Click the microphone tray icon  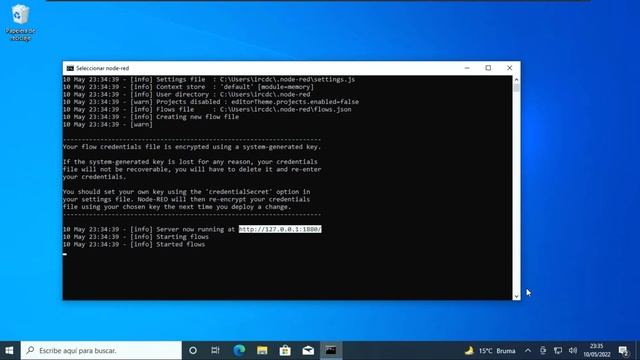click(x=543, y=351)
